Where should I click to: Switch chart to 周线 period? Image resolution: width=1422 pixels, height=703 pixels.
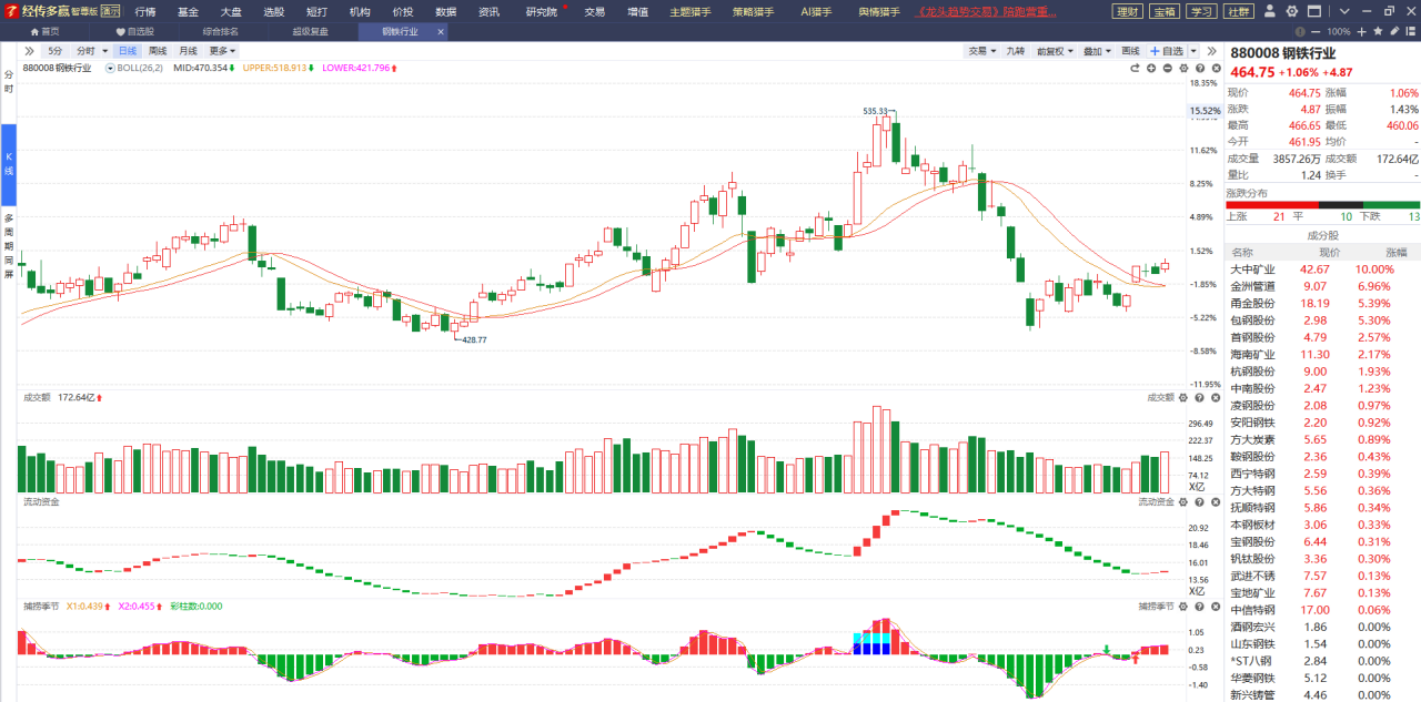tap(158, 51)
